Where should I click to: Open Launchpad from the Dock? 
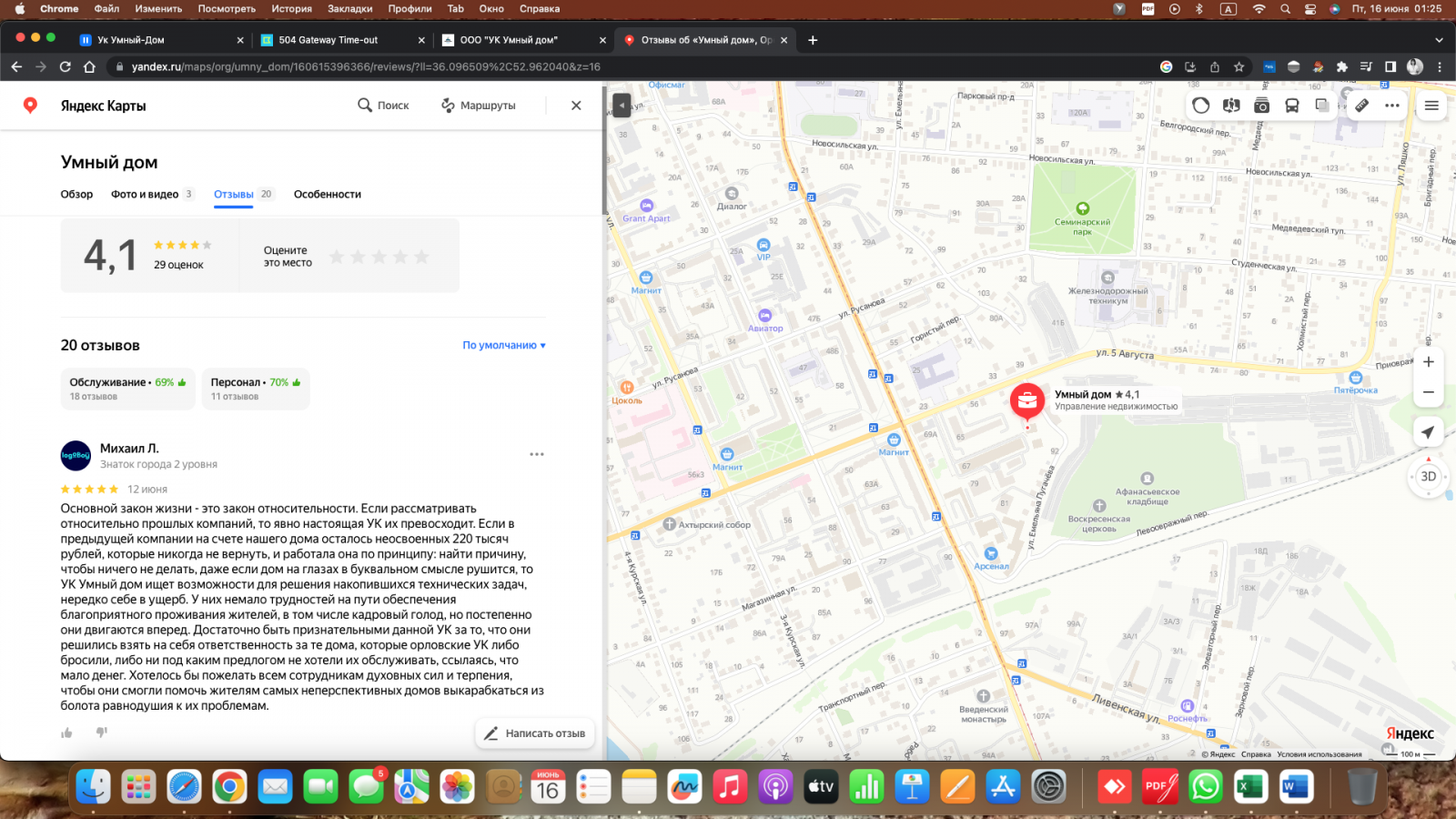(138, 786)
